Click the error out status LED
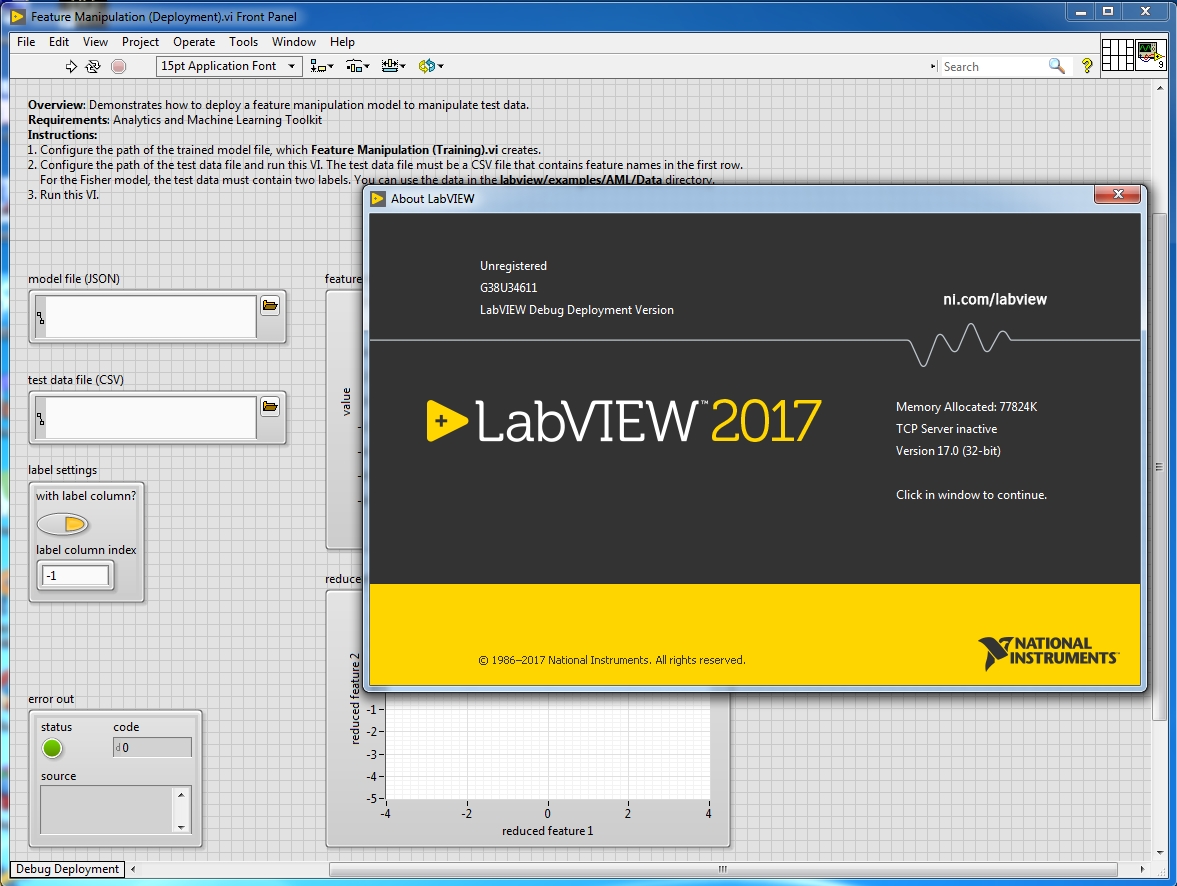Viewport: 1177px width, 886px height. click(x=52, y=749)
